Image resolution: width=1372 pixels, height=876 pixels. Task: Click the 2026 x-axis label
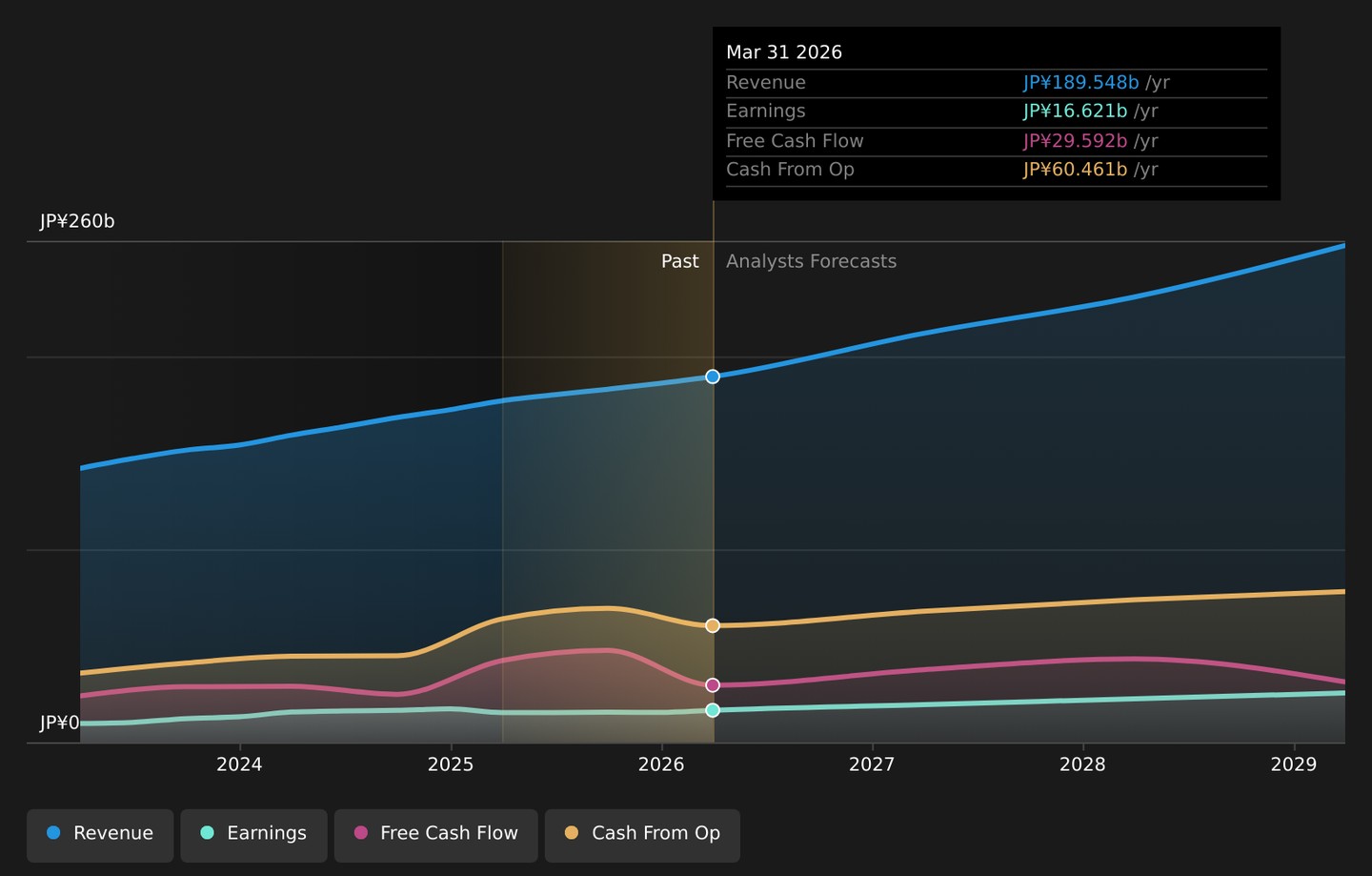[x=661, y=764]
